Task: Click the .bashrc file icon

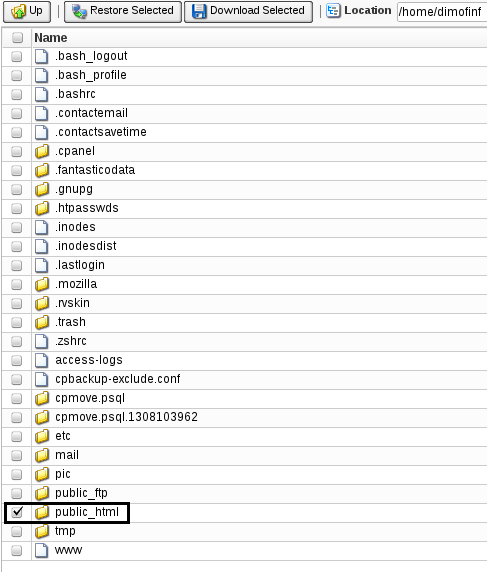Action: (x=41, y=94)
